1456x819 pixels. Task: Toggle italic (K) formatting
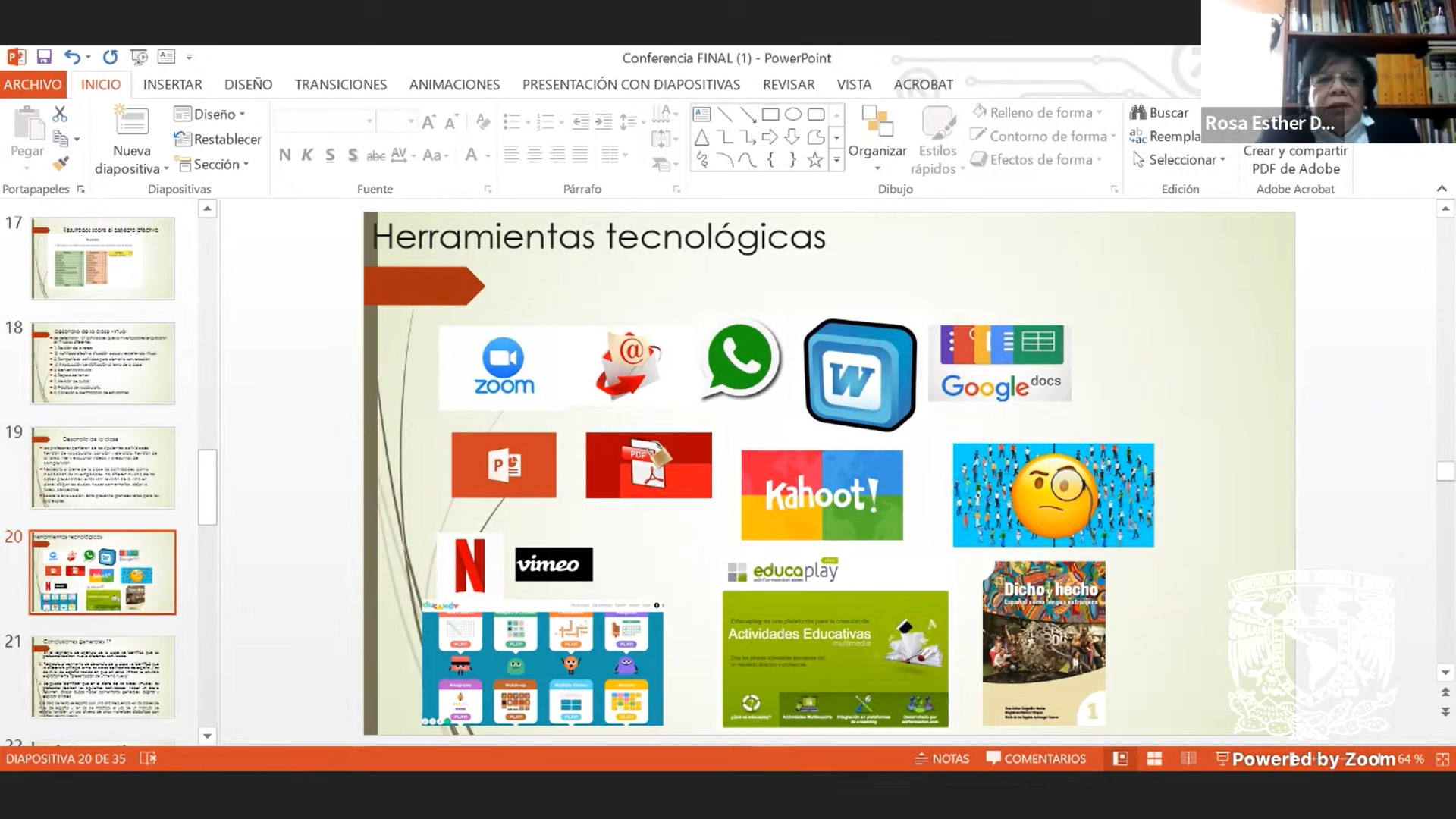(x=307, y=155)
